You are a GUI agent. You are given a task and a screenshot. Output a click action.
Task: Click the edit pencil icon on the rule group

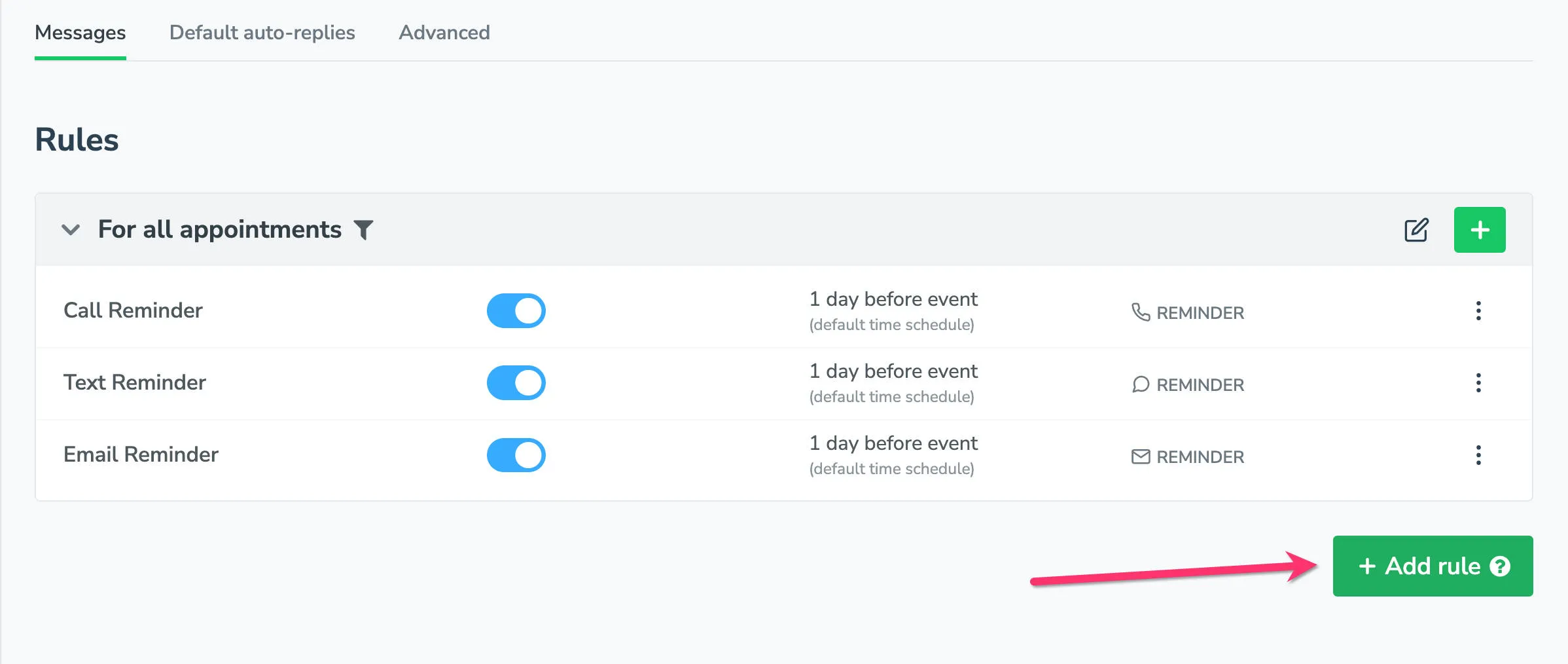point(1415,230)
